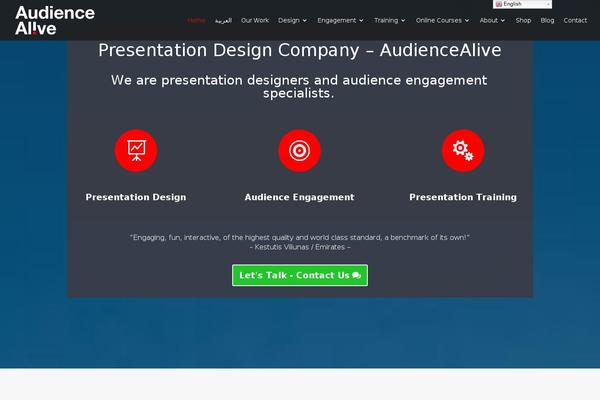Click the Presentation Design Company – AudienceAlive title
Viewport: 600px width, 400px height.
click(300, 50)
